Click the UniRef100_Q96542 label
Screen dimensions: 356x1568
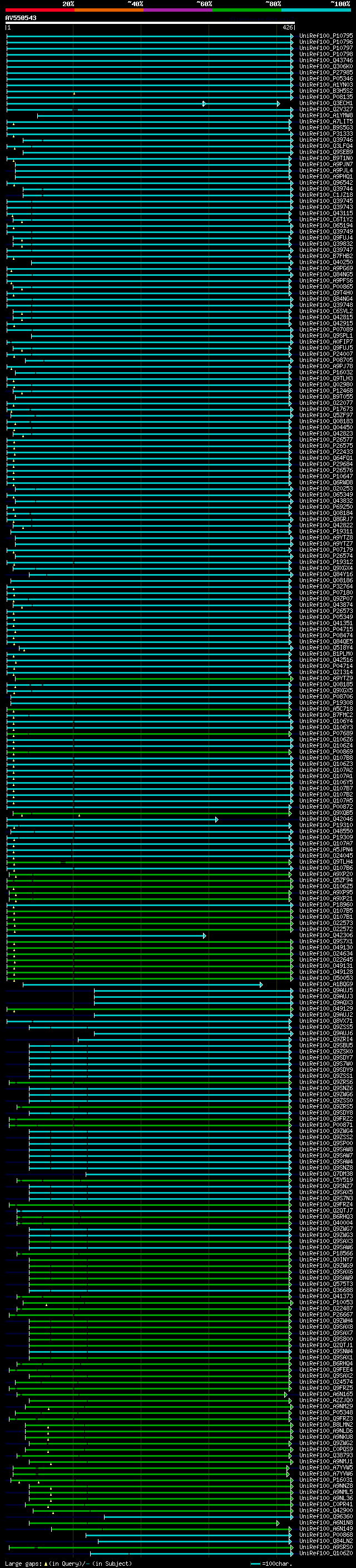click(x=326, y=182)
